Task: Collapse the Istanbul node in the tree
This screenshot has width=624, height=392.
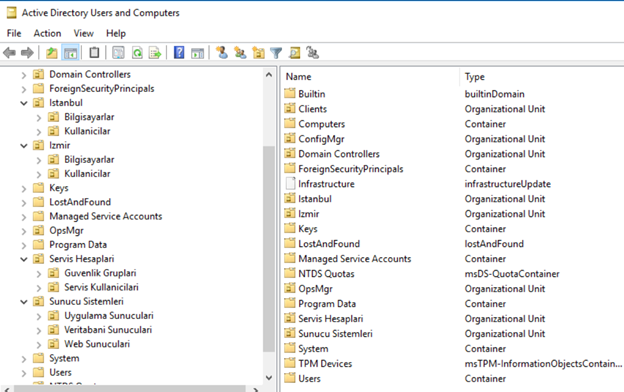Action: [24, 103]
